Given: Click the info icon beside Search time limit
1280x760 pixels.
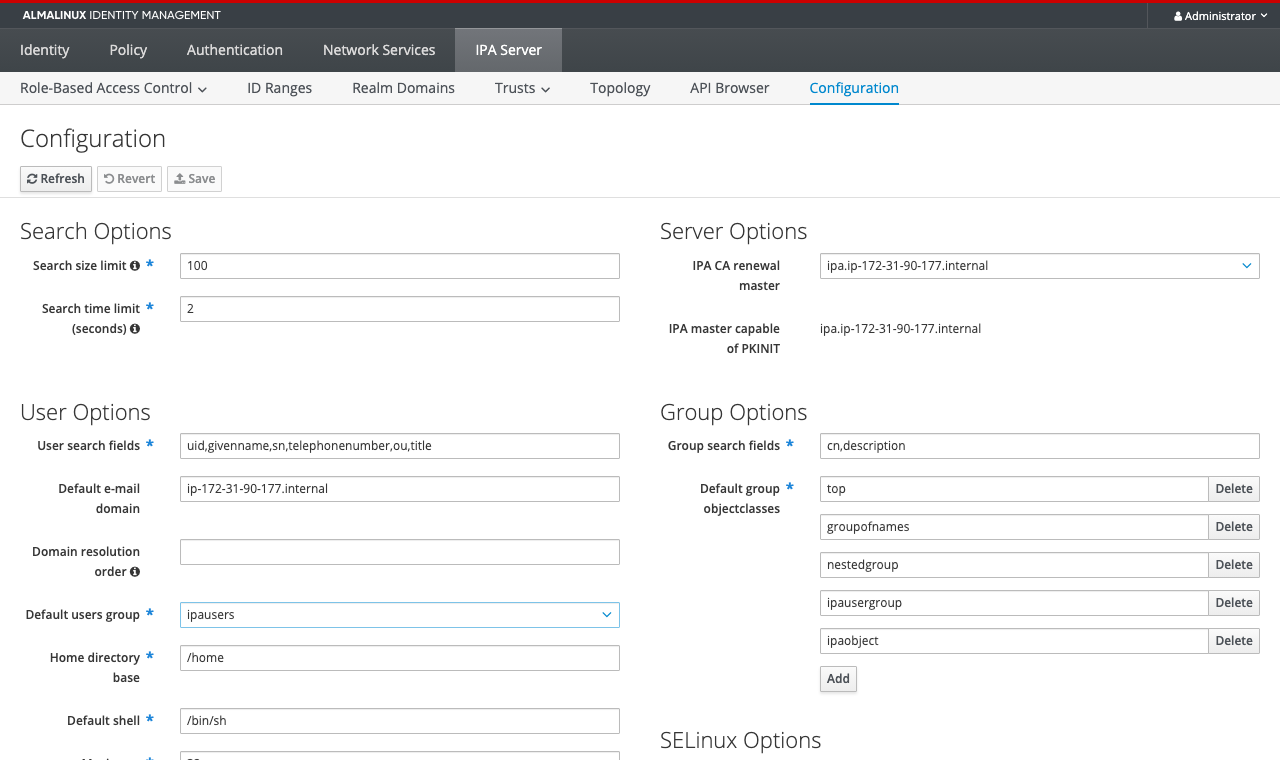Looking at the screenshot, I should pos(135,329).
